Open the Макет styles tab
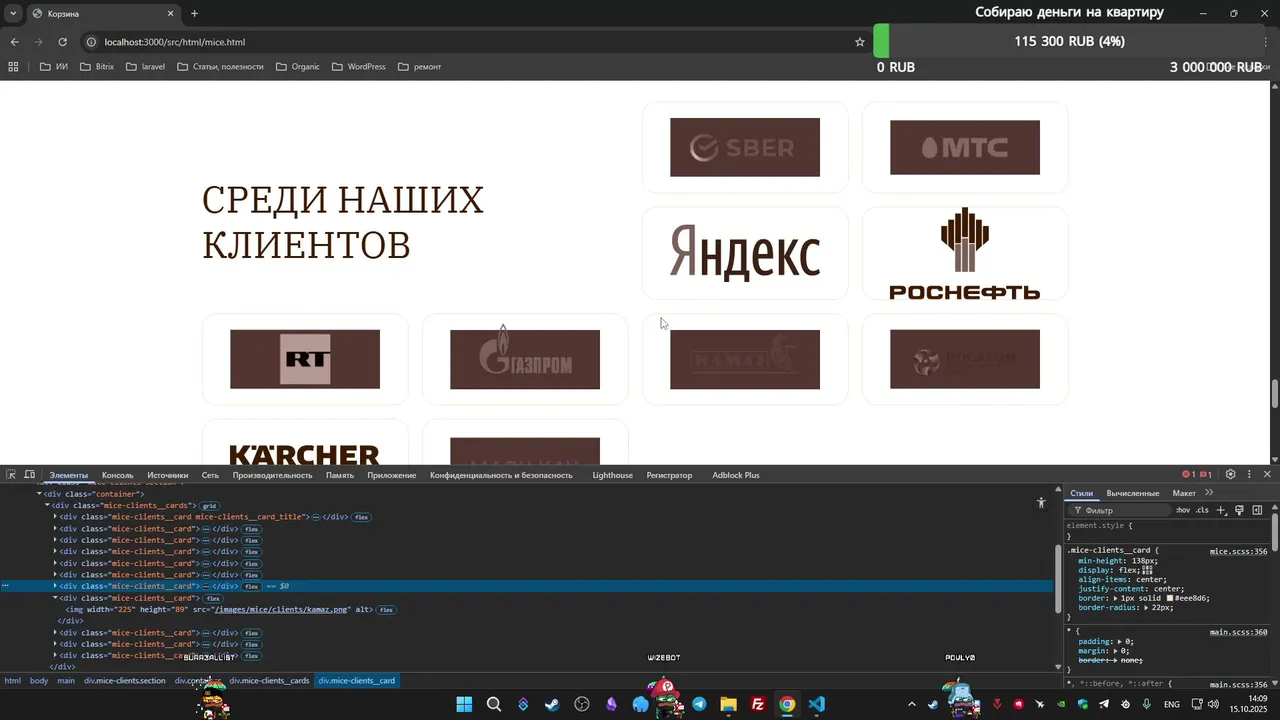The image size is (1280, 720). (x=1184, y=493)
